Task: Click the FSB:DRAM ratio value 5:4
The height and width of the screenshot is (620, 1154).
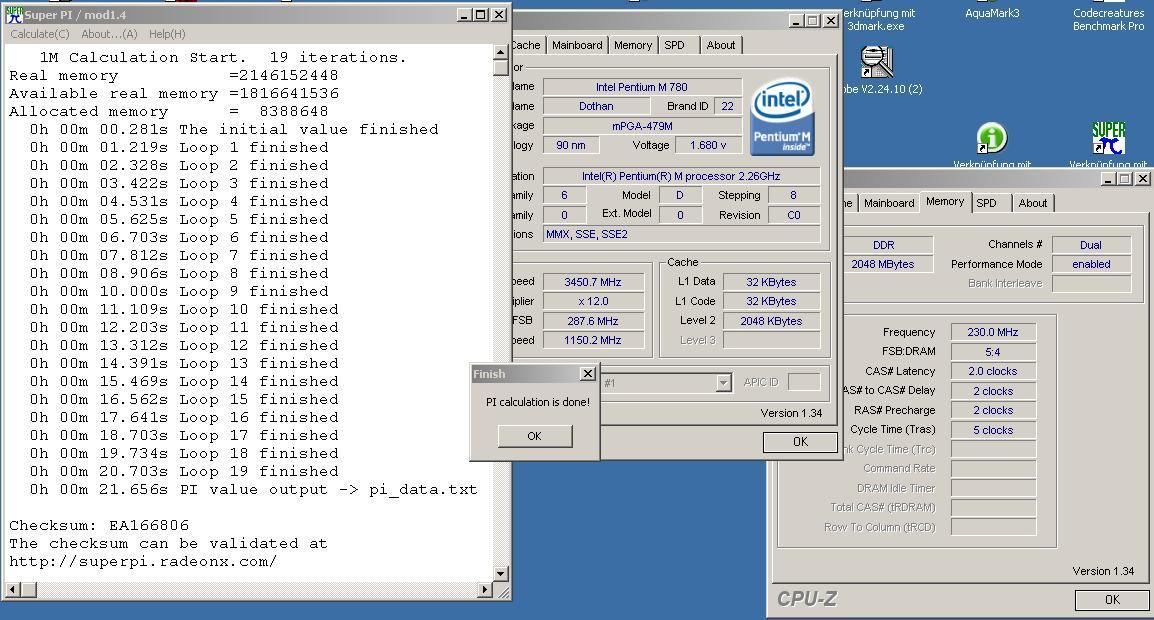Action: [x=993, y=352]
